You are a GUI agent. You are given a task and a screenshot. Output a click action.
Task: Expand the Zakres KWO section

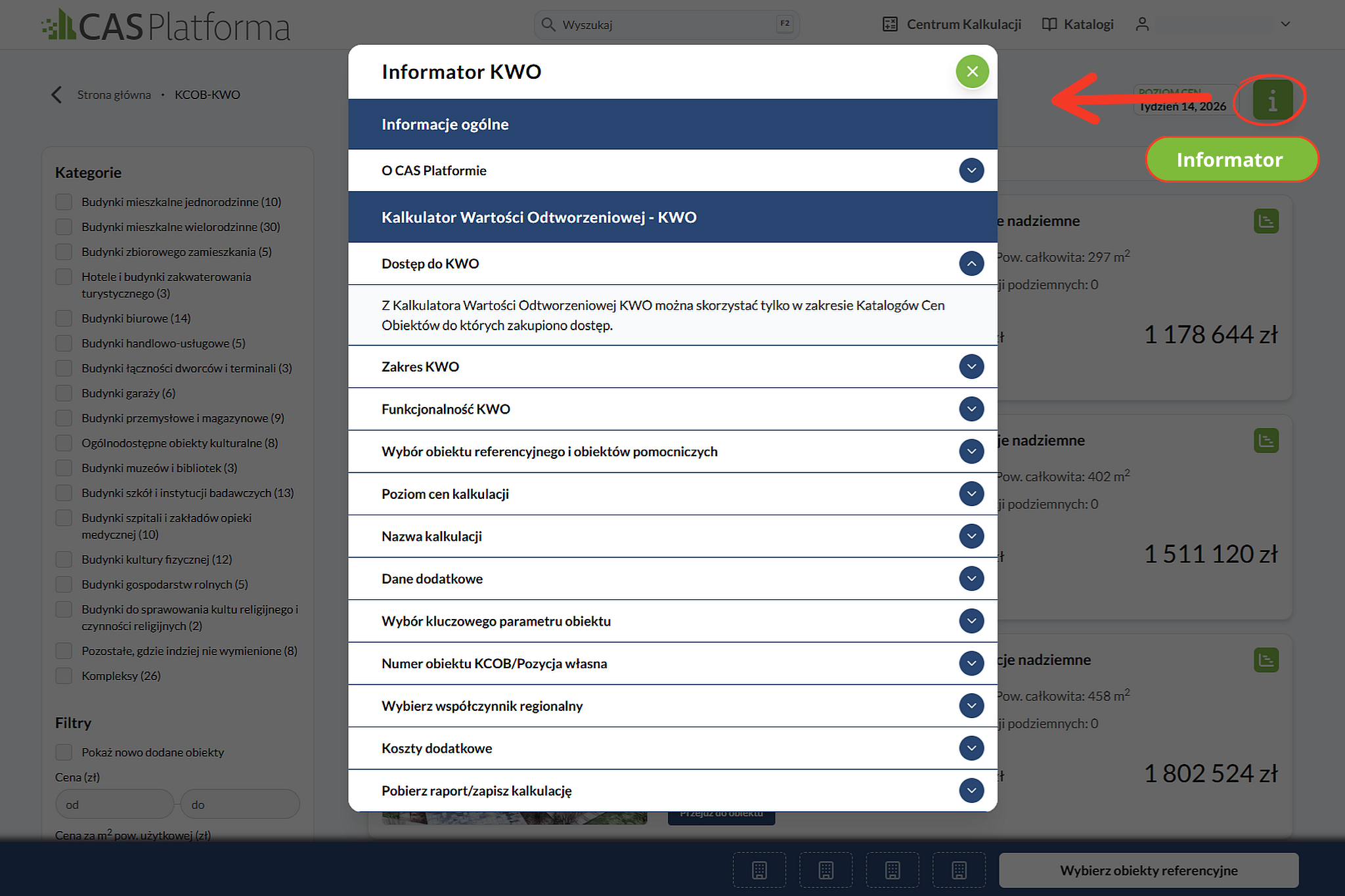[672, 366]
